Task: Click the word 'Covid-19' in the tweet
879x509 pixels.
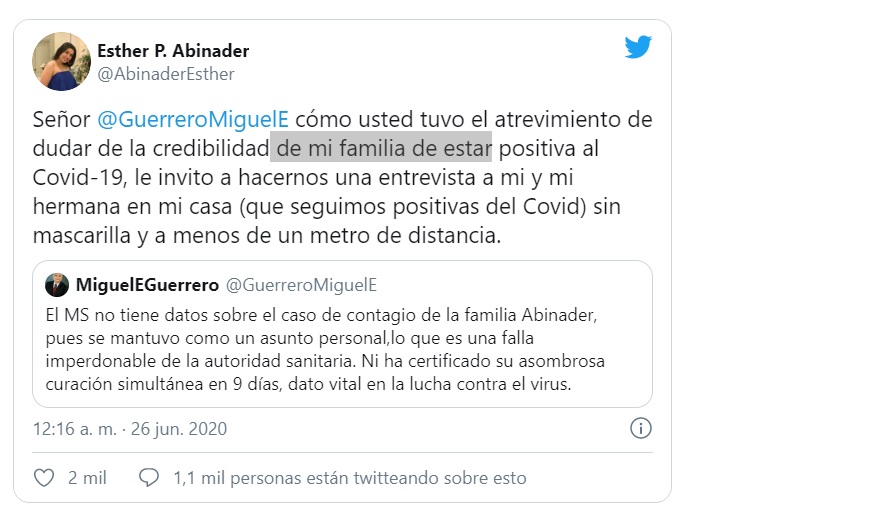Action: click(x=72, y=179)
